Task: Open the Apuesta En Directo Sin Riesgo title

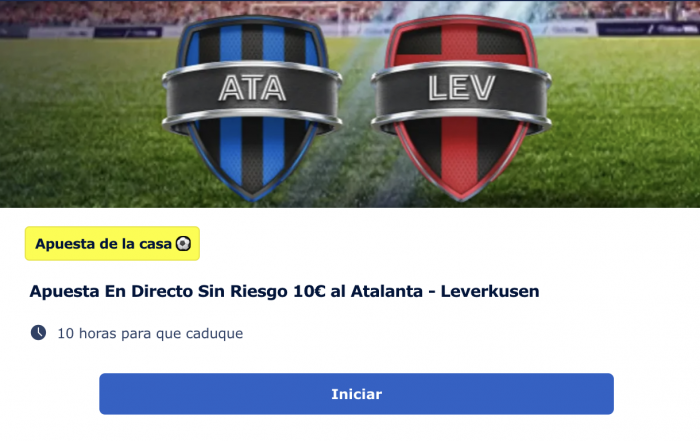Action: click(284, 291)
